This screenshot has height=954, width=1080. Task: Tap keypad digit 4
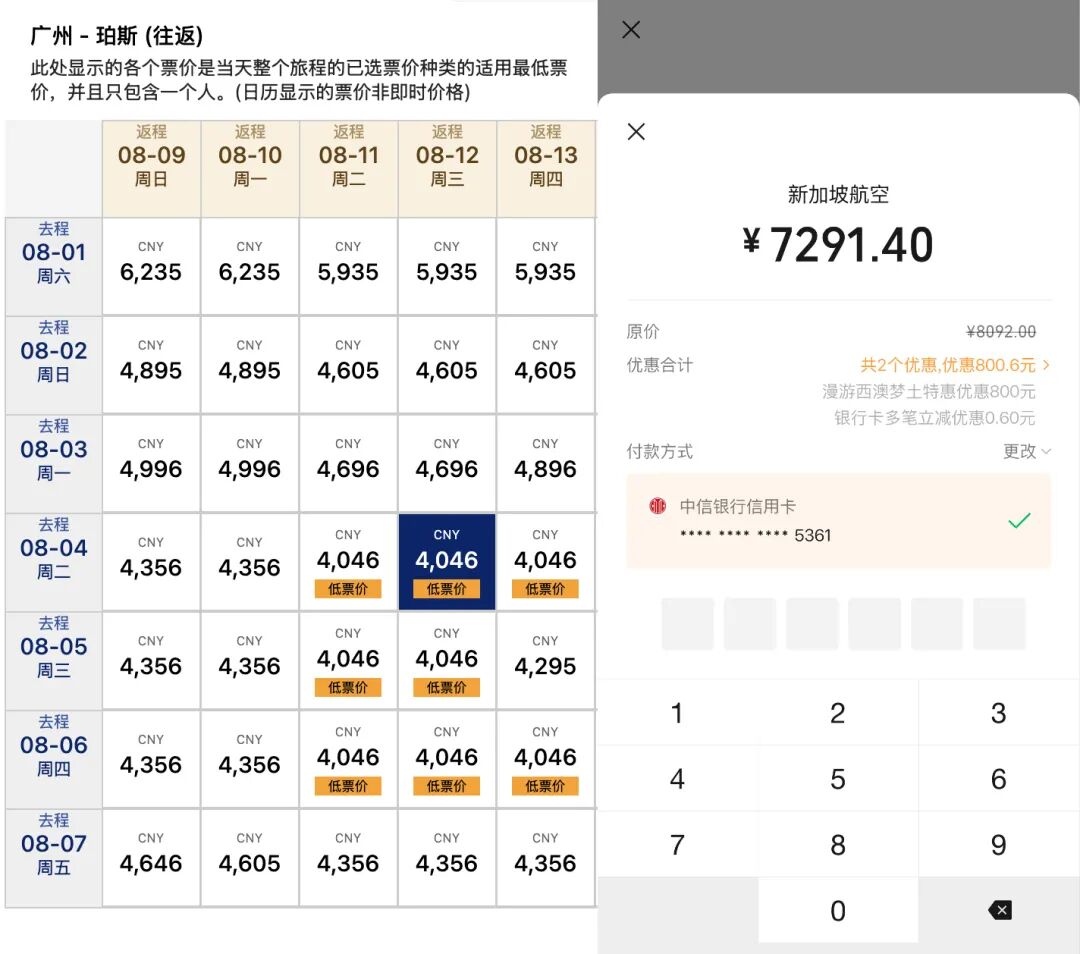pos(677,779)
